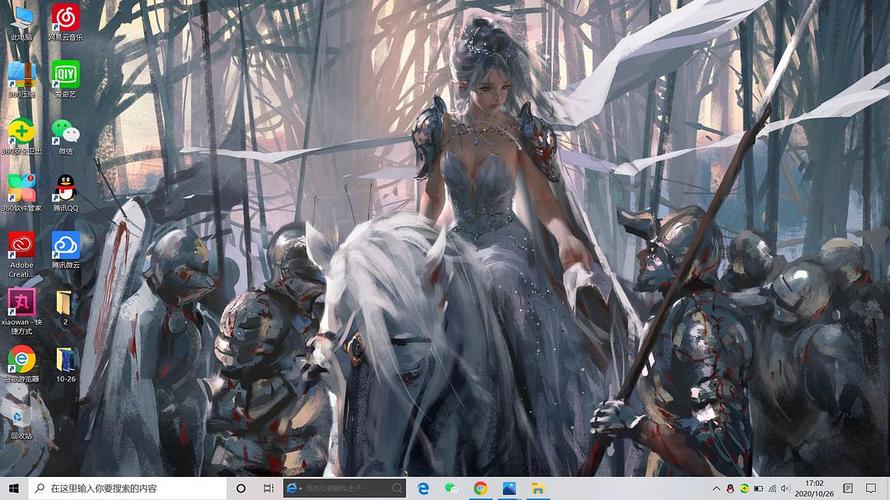Click the taskbar search input box

[130, 488]
